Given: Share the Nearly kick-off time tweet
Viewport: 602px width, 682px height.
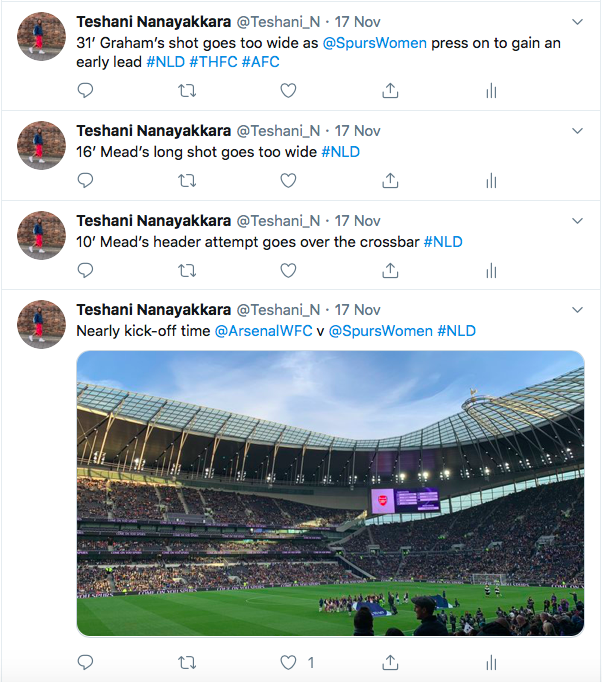Looking at the screenshot, I should (390, 662).
